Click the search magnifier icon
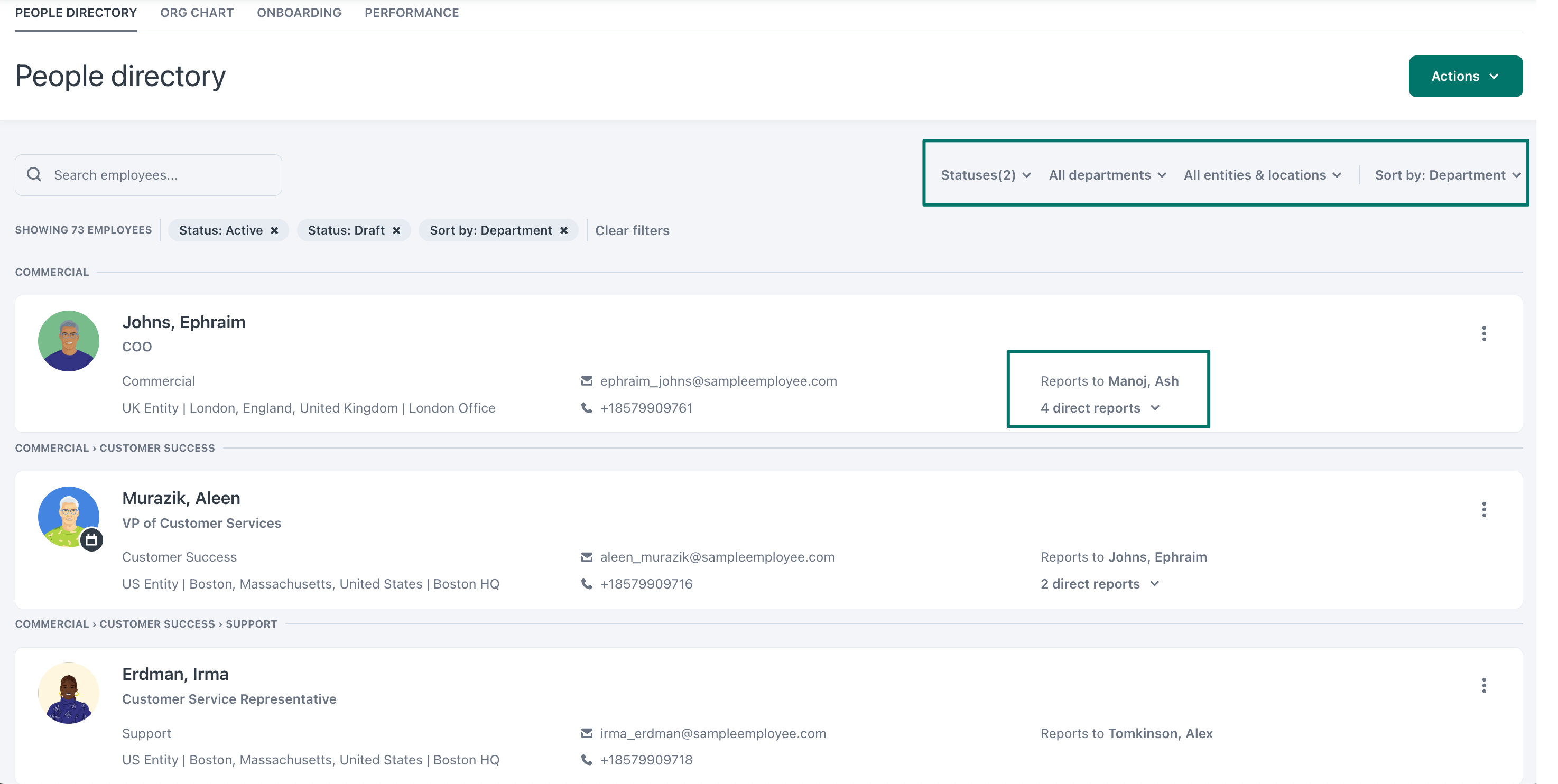This screenshot has height=784, width=1558. 34,174
